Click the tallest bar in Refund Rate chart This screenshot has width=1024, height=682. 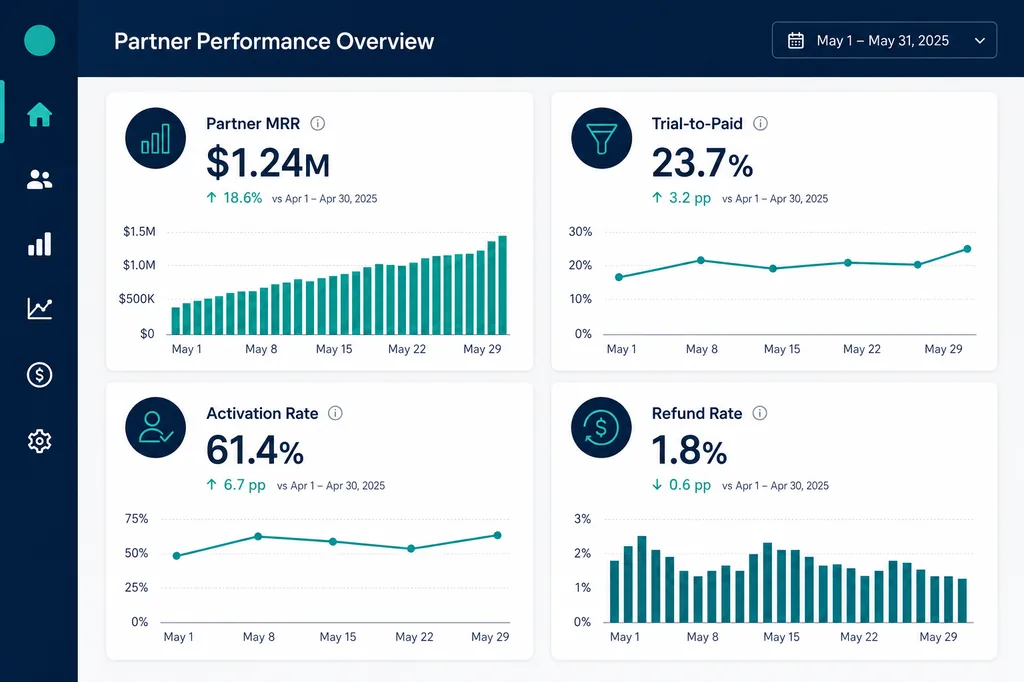point(641,579)
